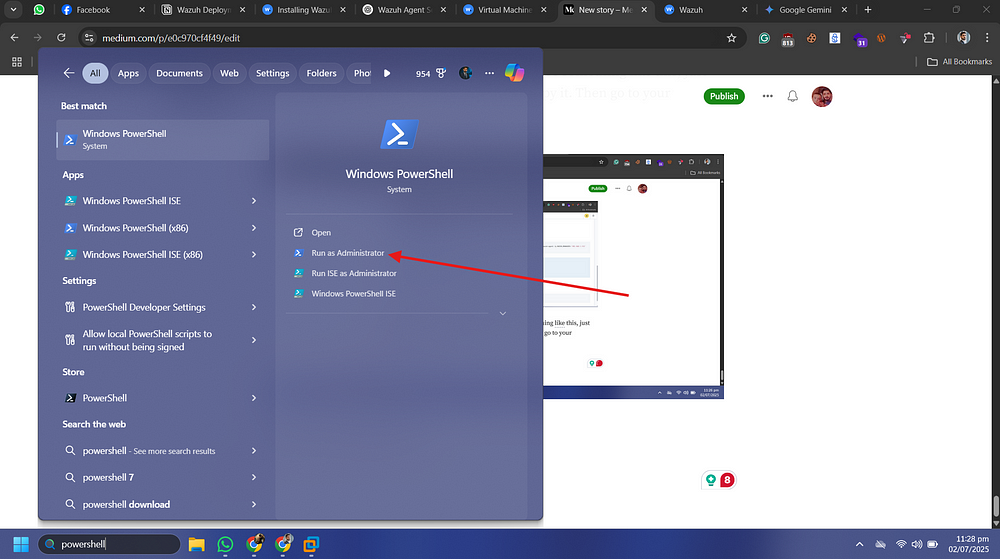The width and height of the screenshot is (1000, 559).
Task: Open Windows Start button
Action: click(x=21, y=544)
